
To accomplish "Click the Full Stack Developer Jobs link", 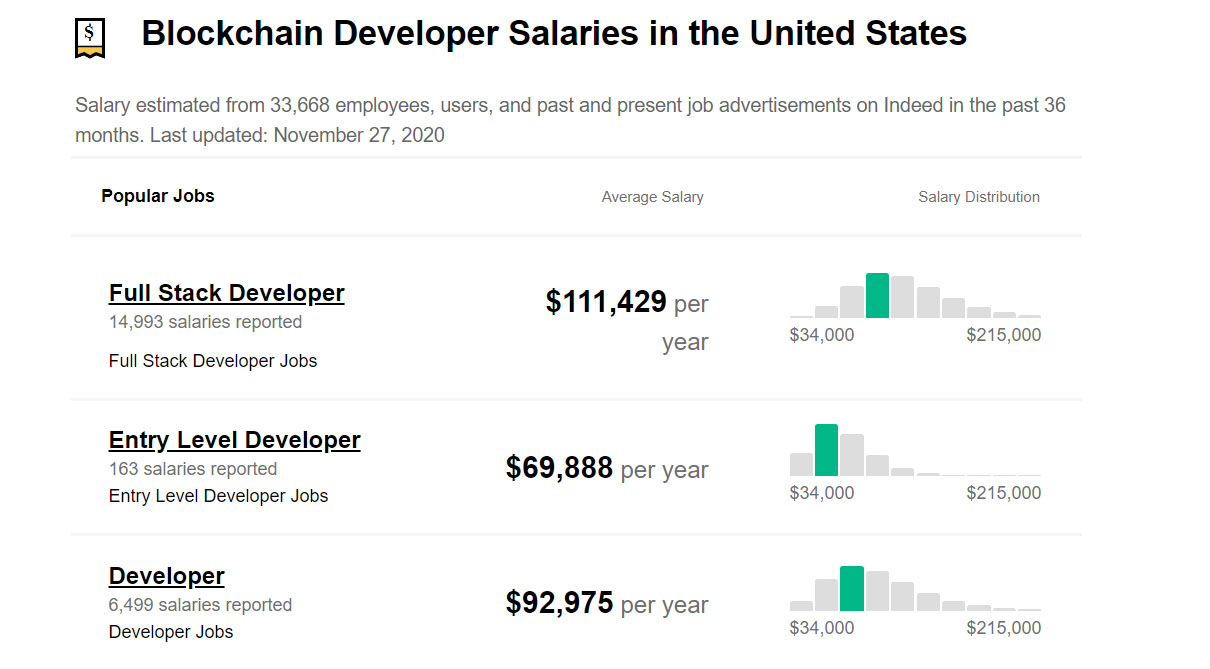I will coord(213,361).
